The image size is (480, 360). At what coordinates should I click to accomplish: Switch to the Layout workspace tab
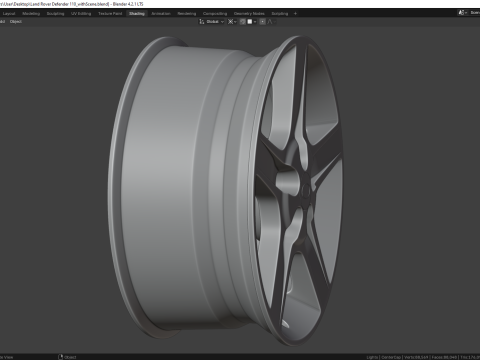point(9,14)
